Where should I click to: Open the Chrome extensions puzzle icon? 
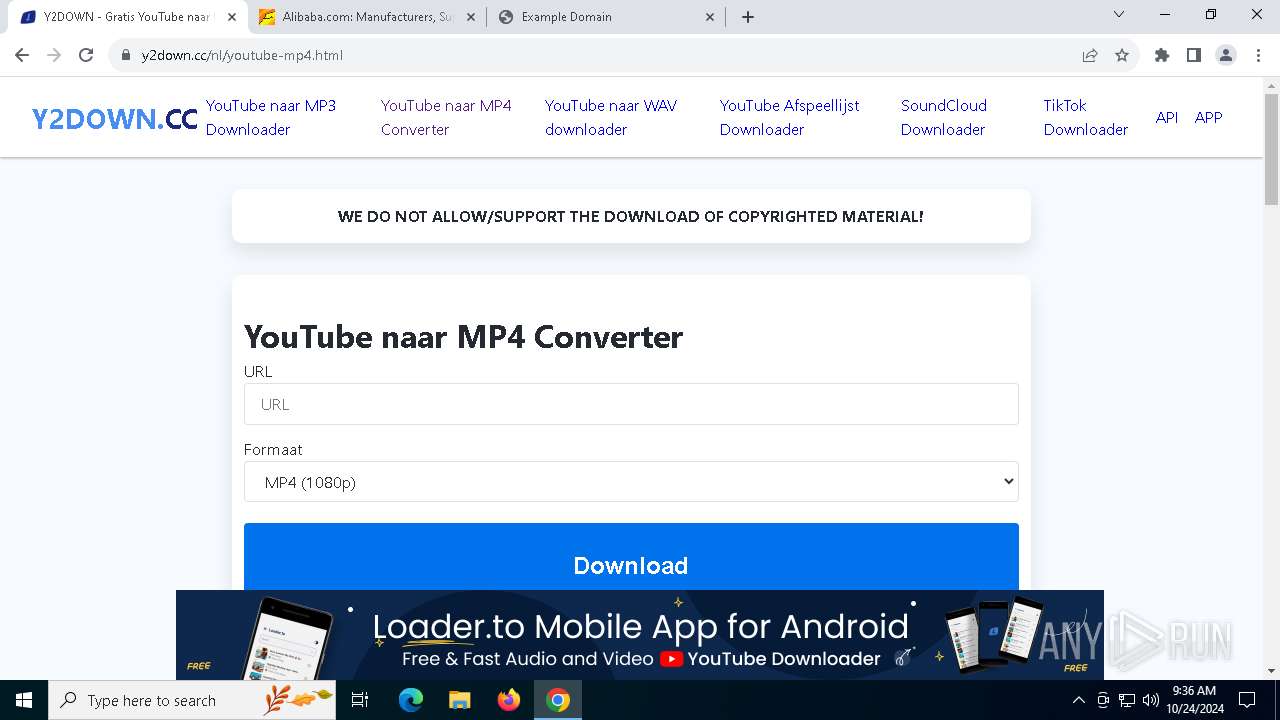1162,55
